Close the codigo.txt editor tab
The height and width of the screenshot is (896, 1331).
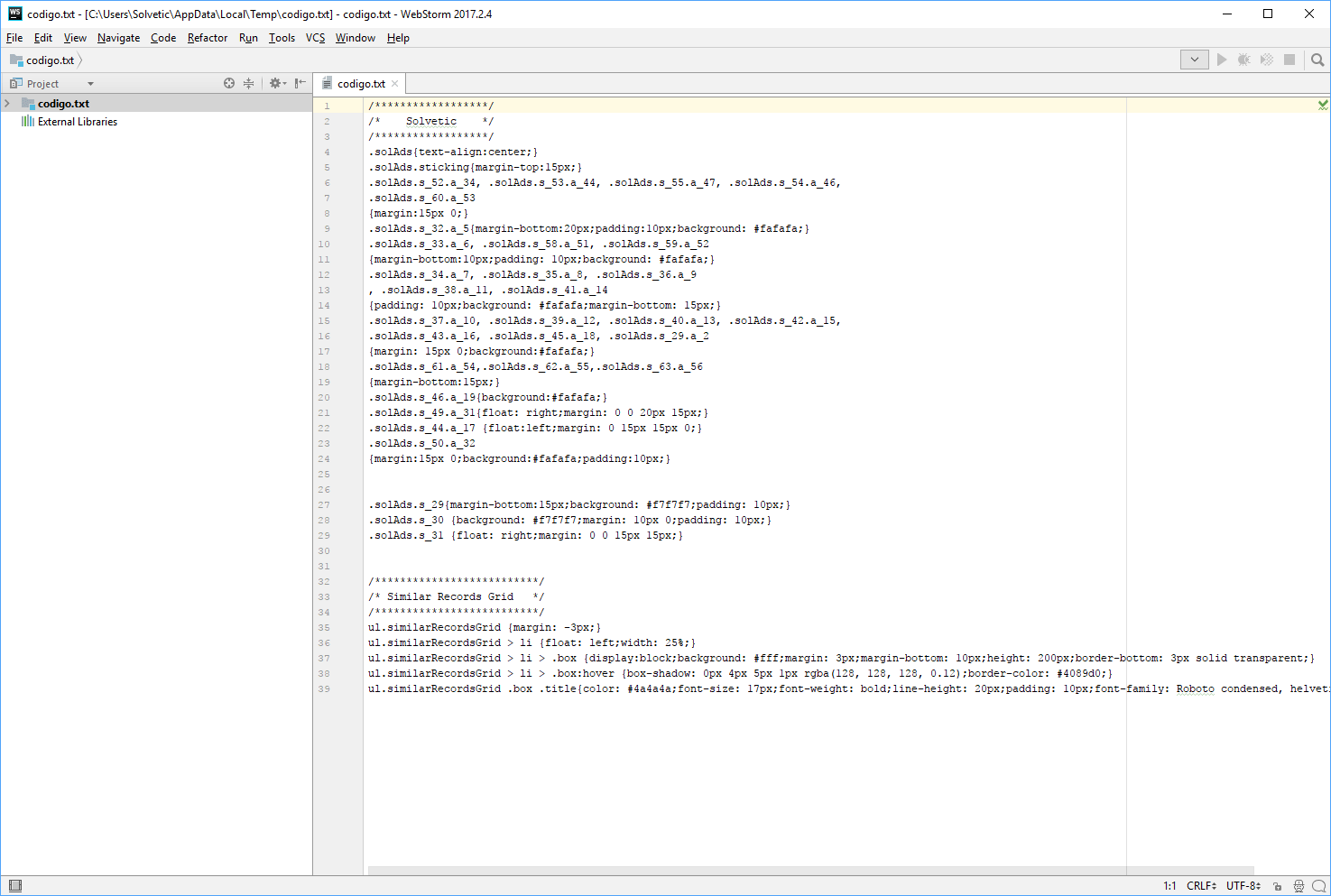coord(394,83)
